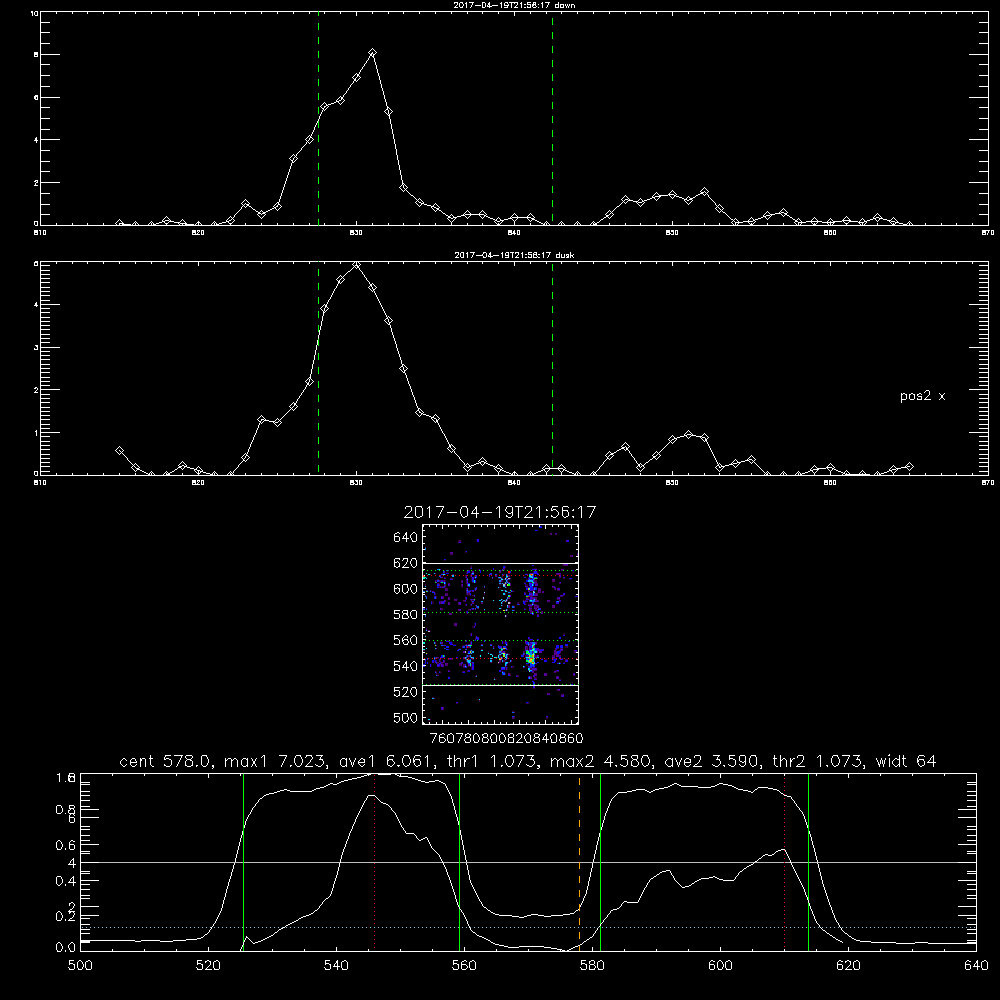Click bottom plot x-axis label 560
This screenshot has width=1000, height=1000.
click(x=464, y=966)
